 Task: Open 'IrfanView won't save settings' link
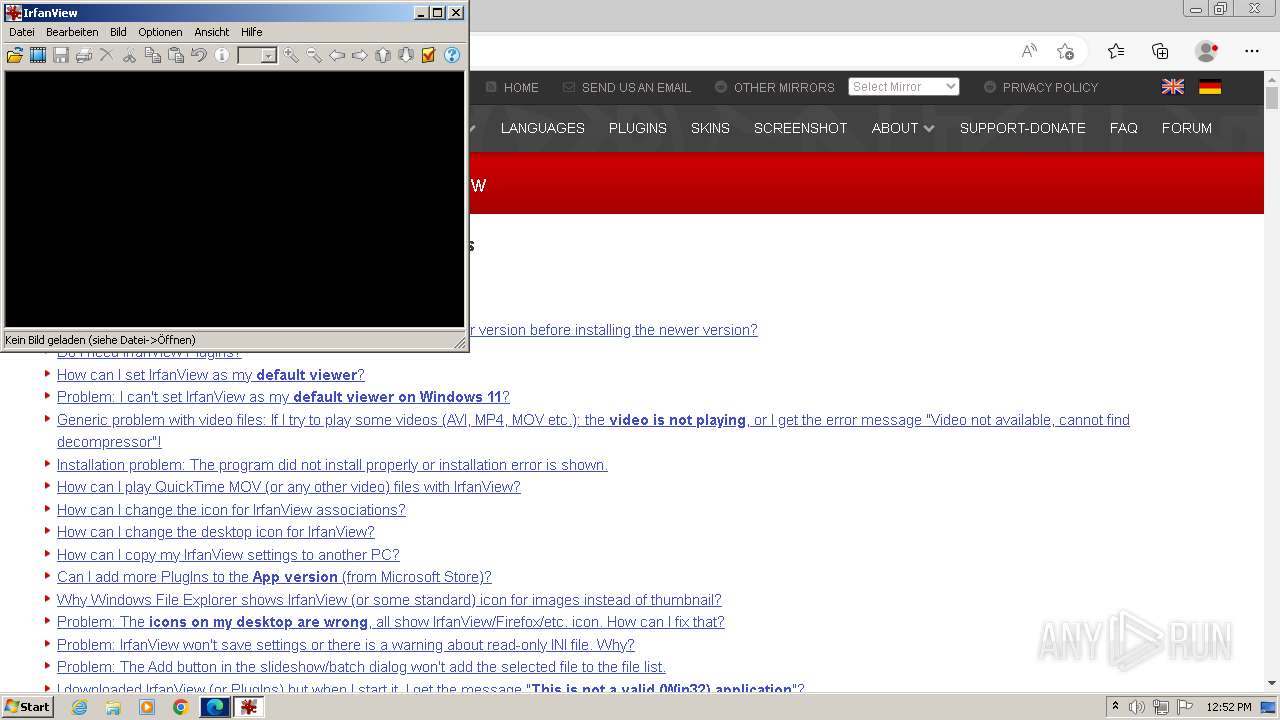point(346,645)
